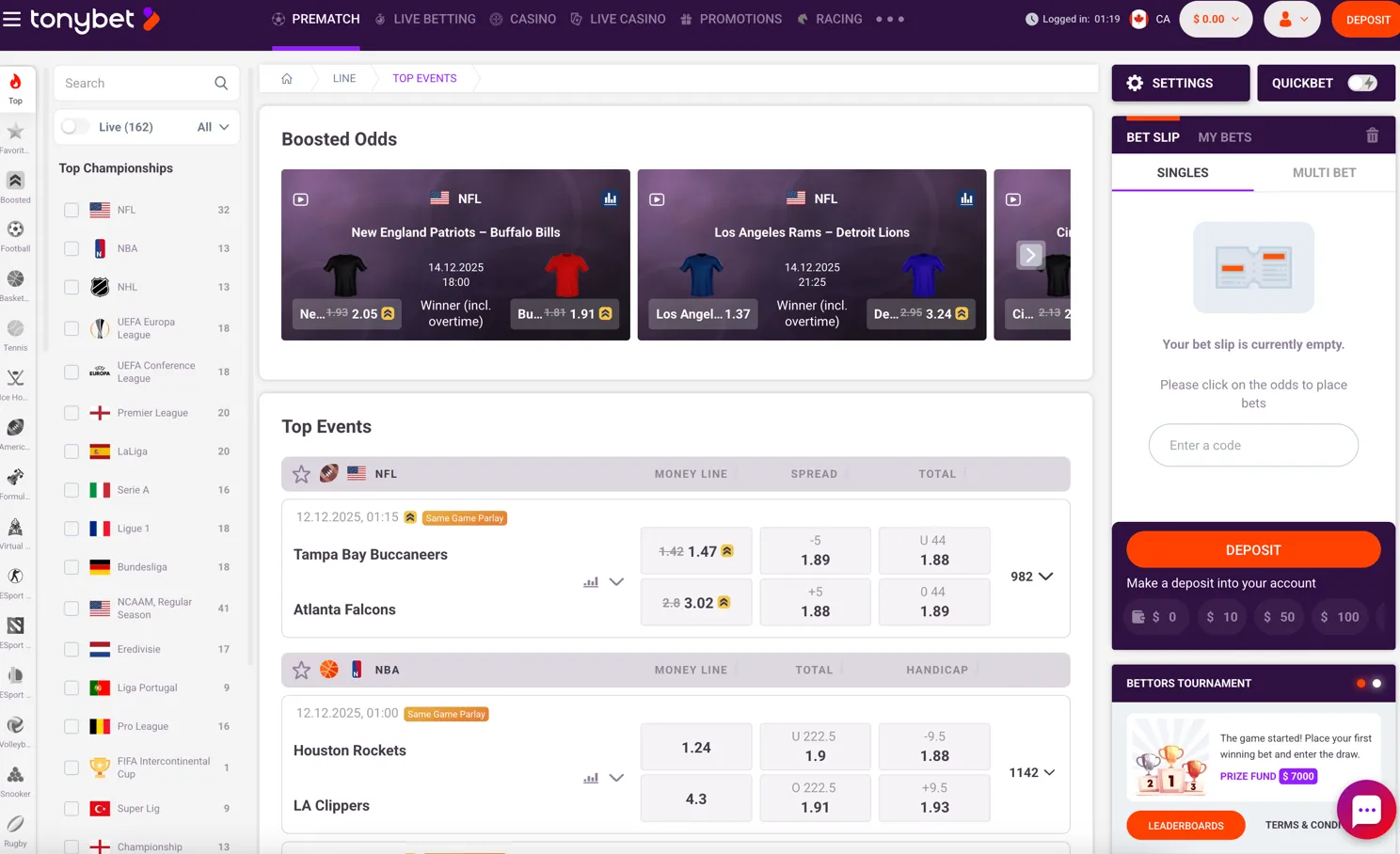
Task: Switch to the MY BETS tab
Action: click(x=1224, y=137)
